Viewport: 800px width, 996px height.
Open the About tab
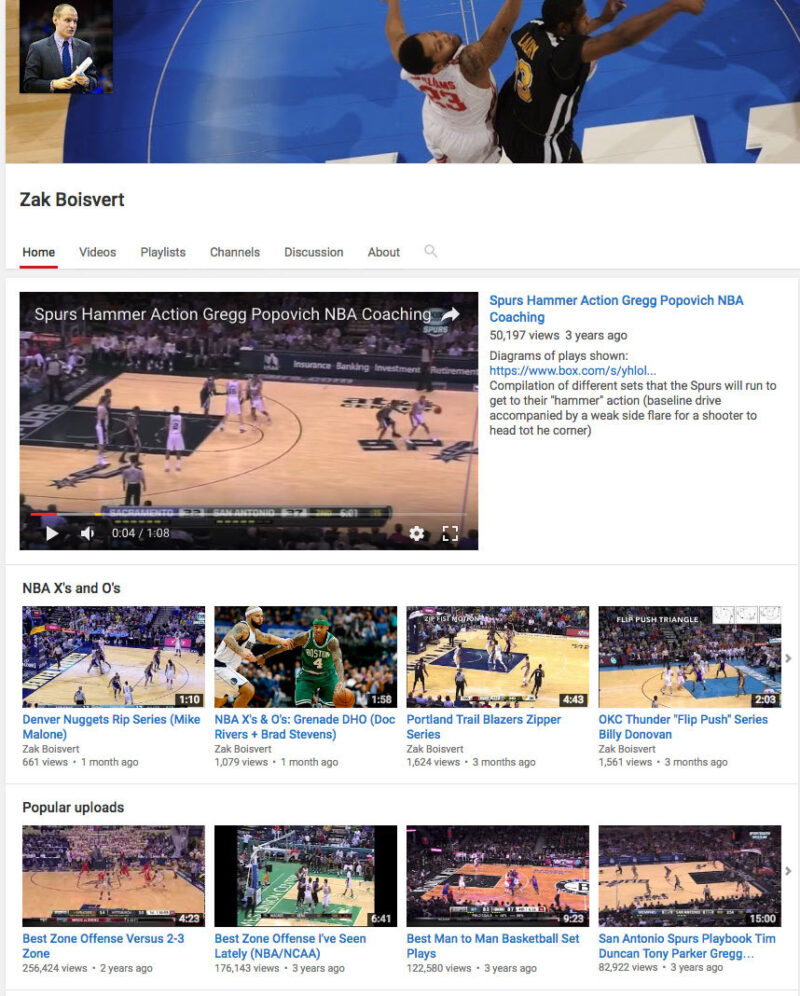pyautogui.click(x=383, y=252)
